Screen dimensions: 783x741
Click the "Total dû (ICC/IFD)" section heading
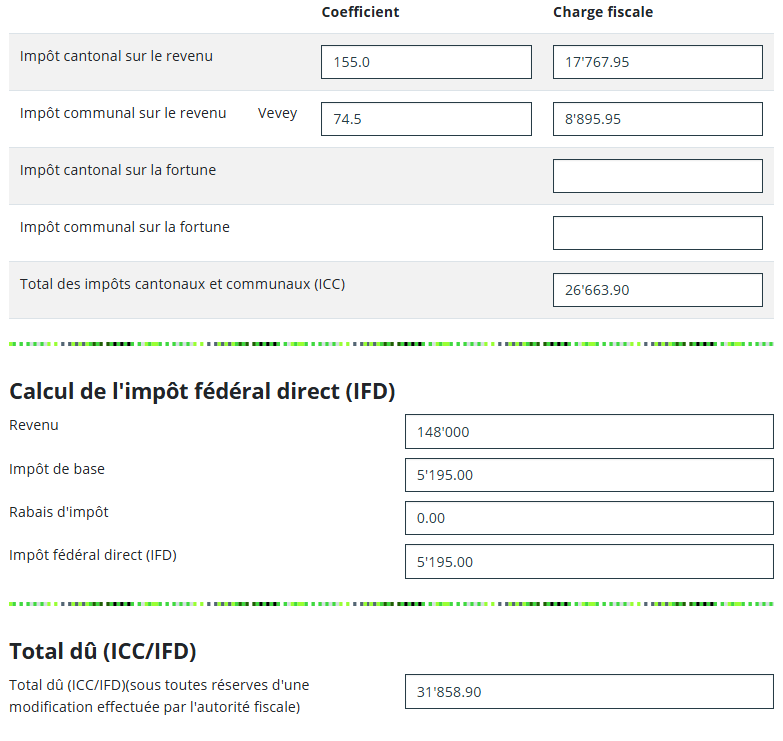(x=103, y=652)
